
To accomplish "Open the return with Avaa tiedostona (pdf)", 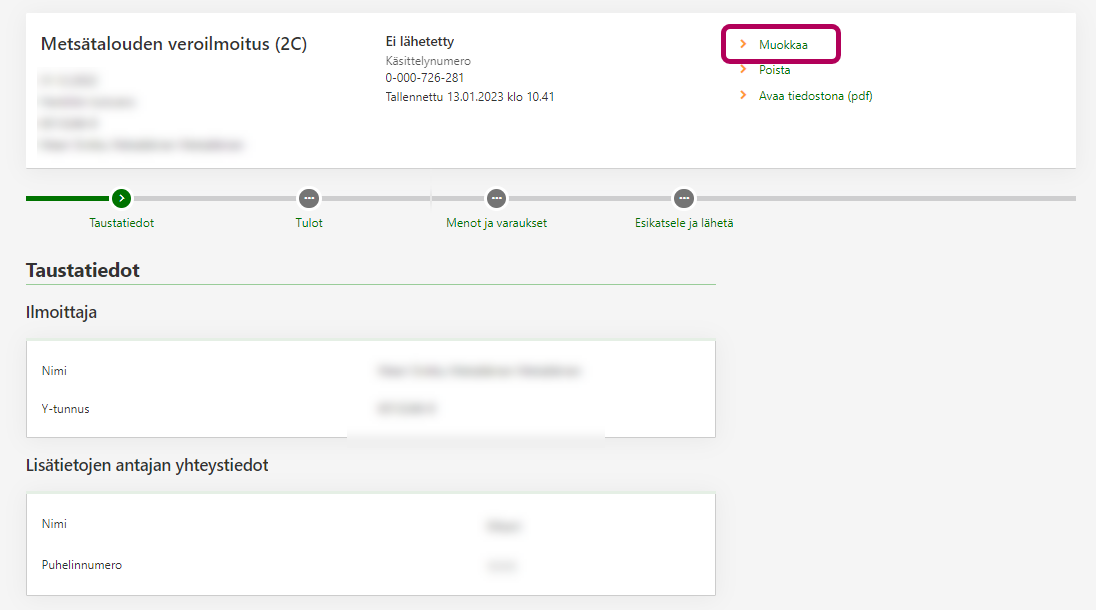I will click(x=816, y=96).
